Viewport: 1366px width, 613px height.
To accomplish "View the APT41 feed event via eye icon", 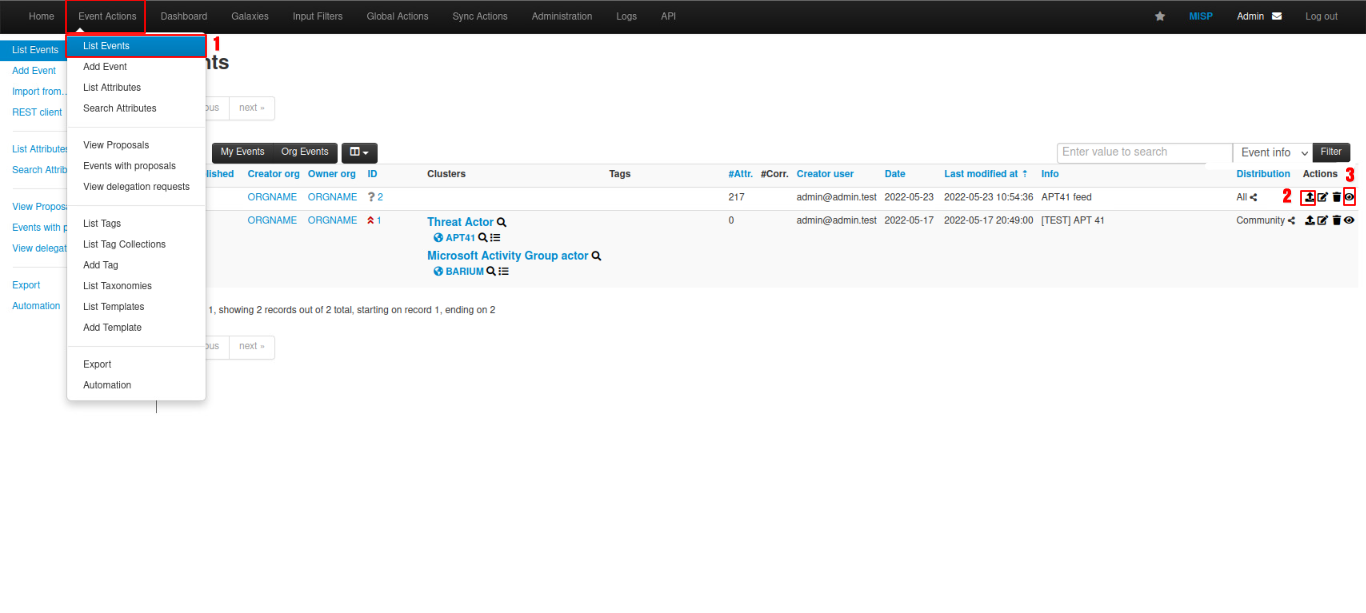I will point(1349,197).
